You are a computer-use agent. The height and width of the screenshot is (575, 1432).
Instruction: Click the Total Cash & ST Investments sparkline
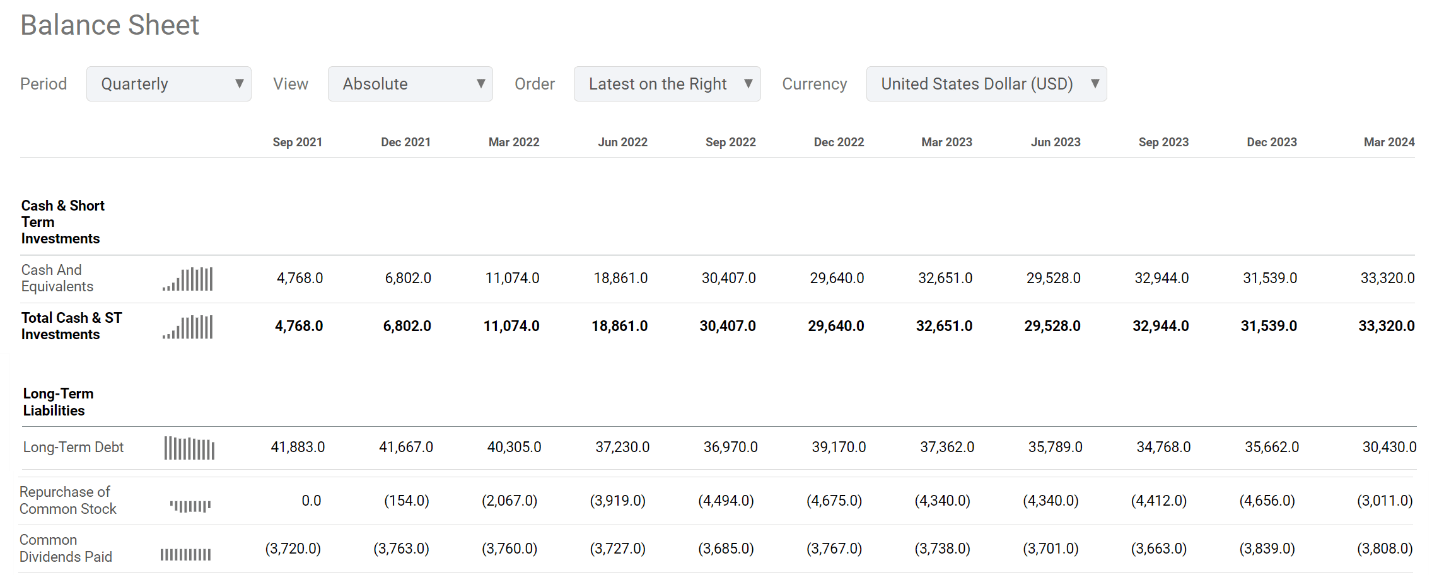coord(188,327)
